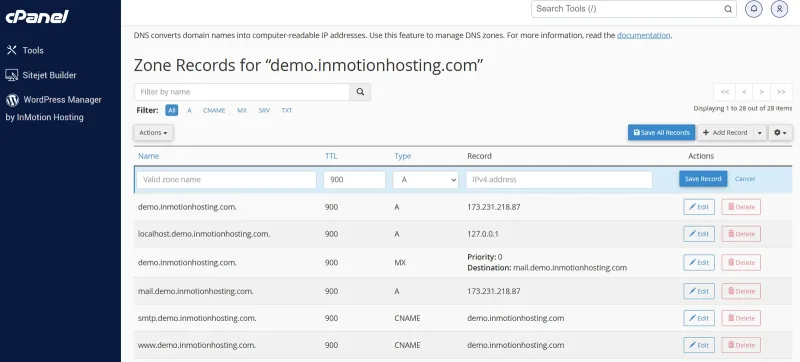800x362 pixels.
Task: Go to the last page of records
Action: pyautogui.click(x=781, y=92)
